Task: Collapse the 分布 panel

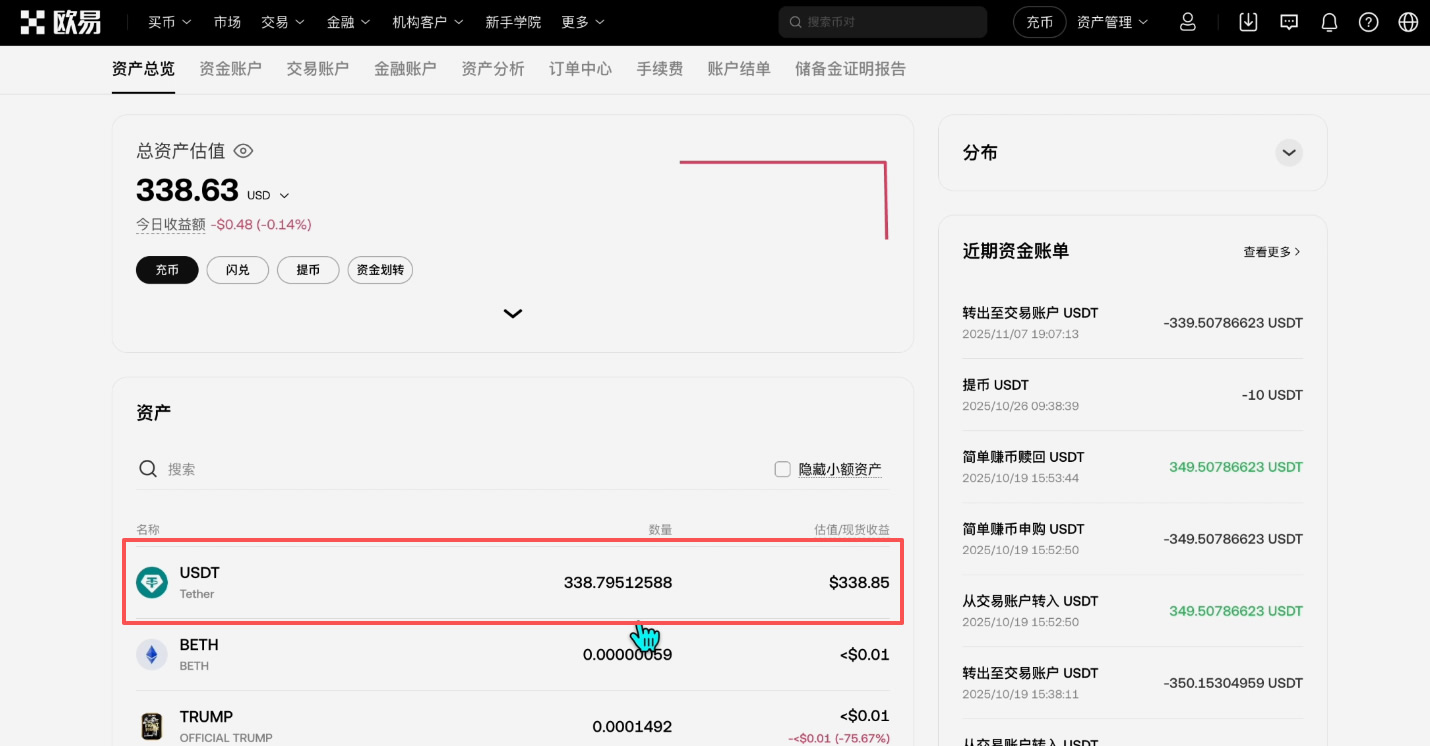Action: click(1288, 153)
